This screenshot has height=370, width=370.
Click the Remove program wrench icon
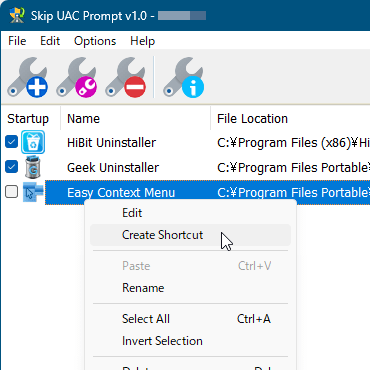[126, 78]
